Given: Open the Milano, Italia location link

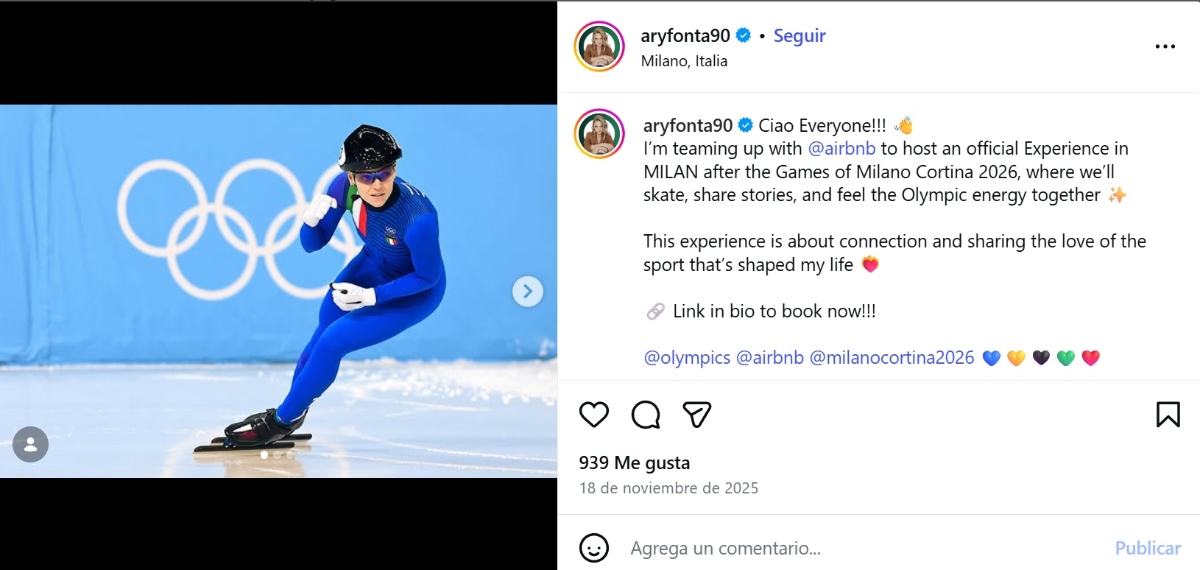Looking at the screenshot, I should tap(684, 61).
